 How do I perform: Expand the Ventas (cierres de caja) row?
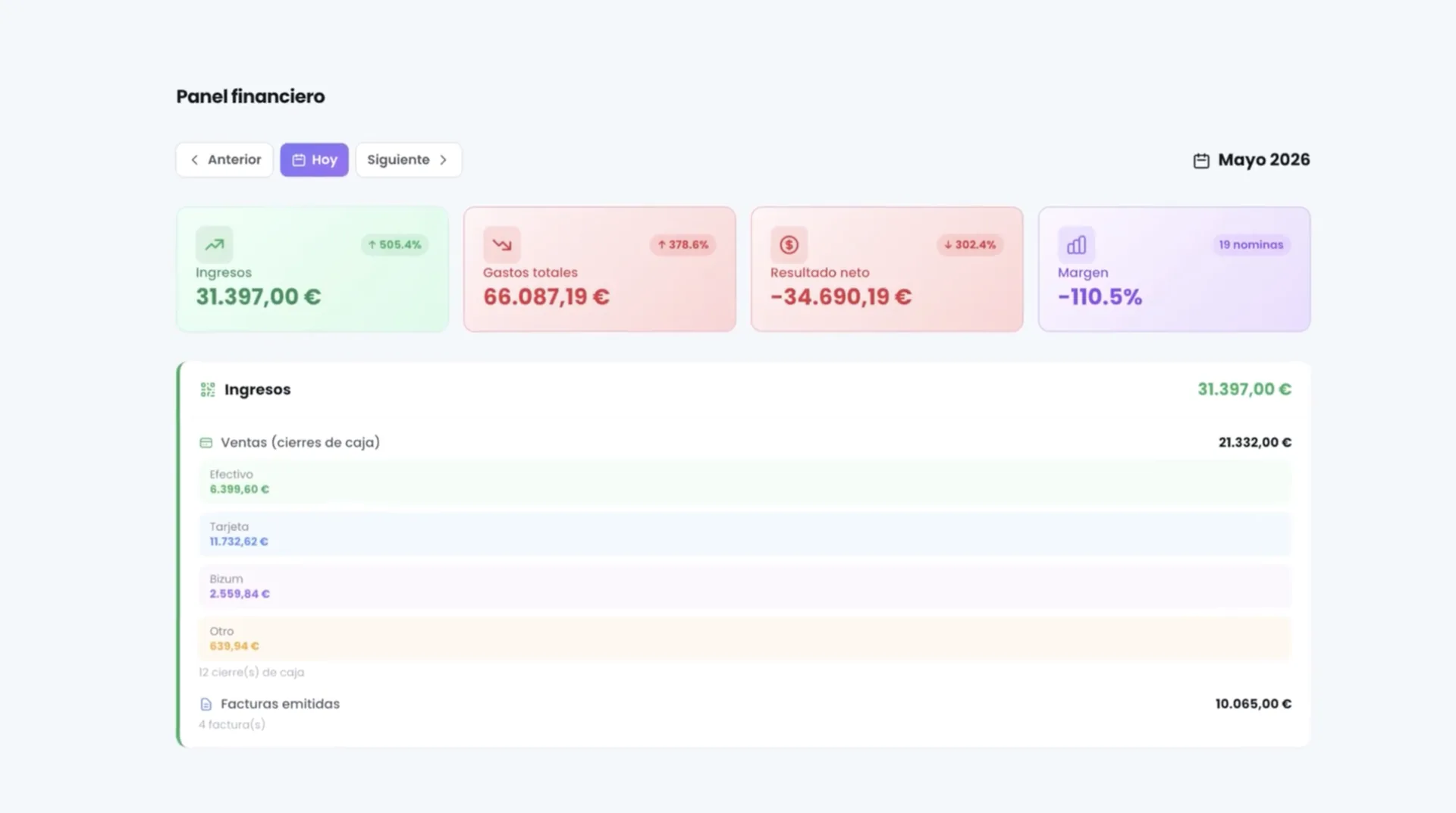(x=745, y=442)
